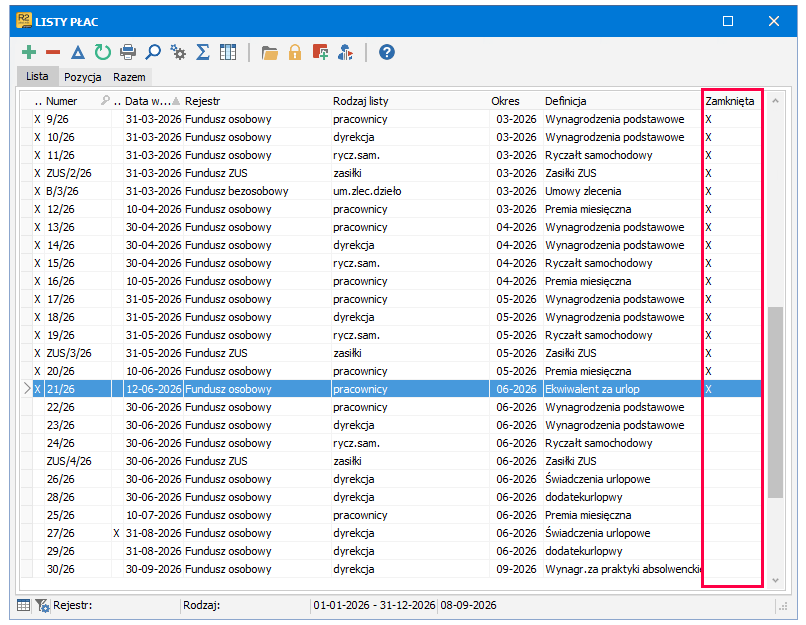Open the filter settings funnel icon

point(42,606)
